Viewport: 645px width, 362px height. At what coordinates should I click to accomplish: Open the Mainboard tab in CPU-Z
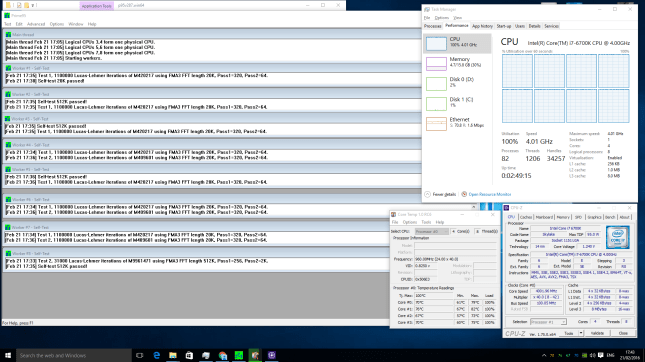pos(544,217)
